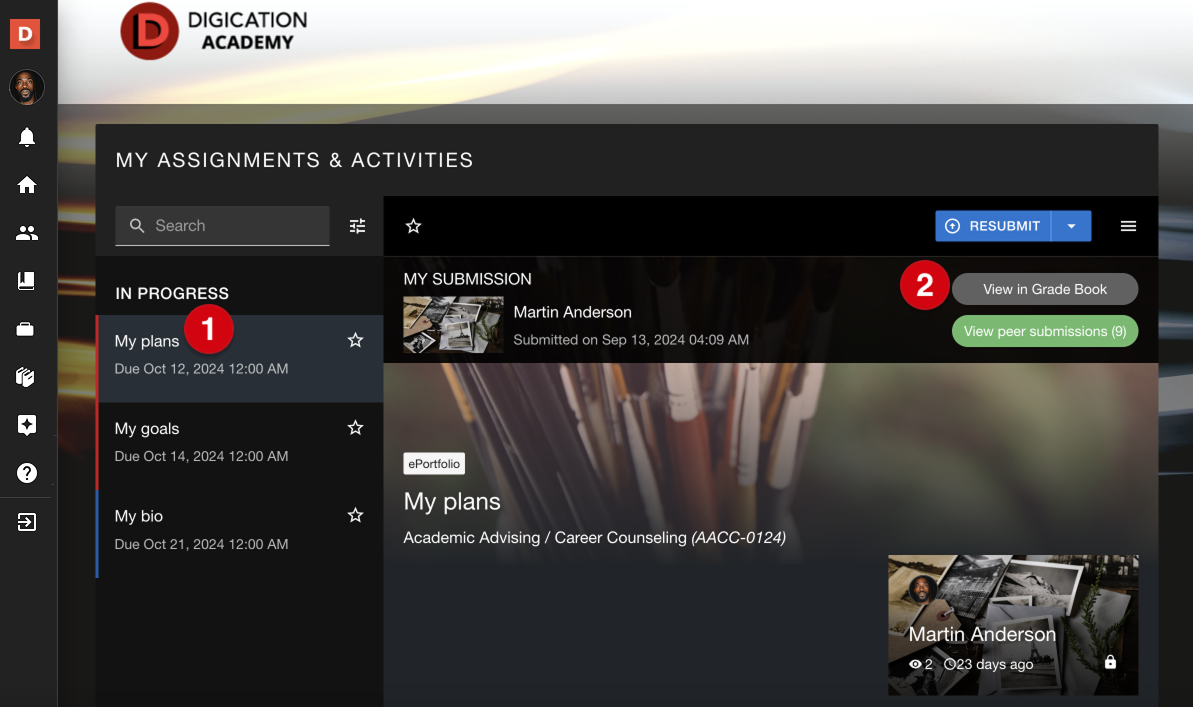Viewport: 1193px width, 707px height.
Task: Go to Home via the house icon
Action: (x=27, y=185)
